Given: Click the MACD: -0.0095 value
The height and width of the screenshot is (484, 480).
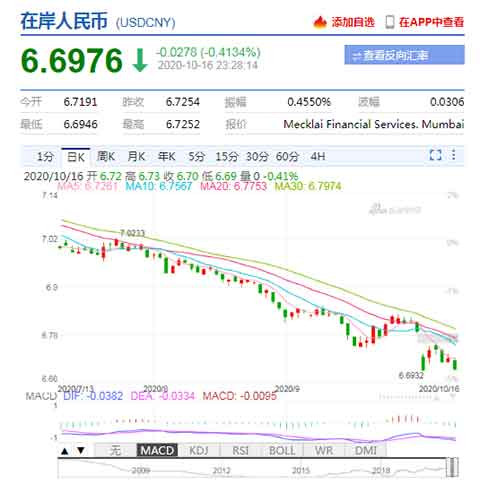Looking at the screenshot, I should (x=240, y=396).
